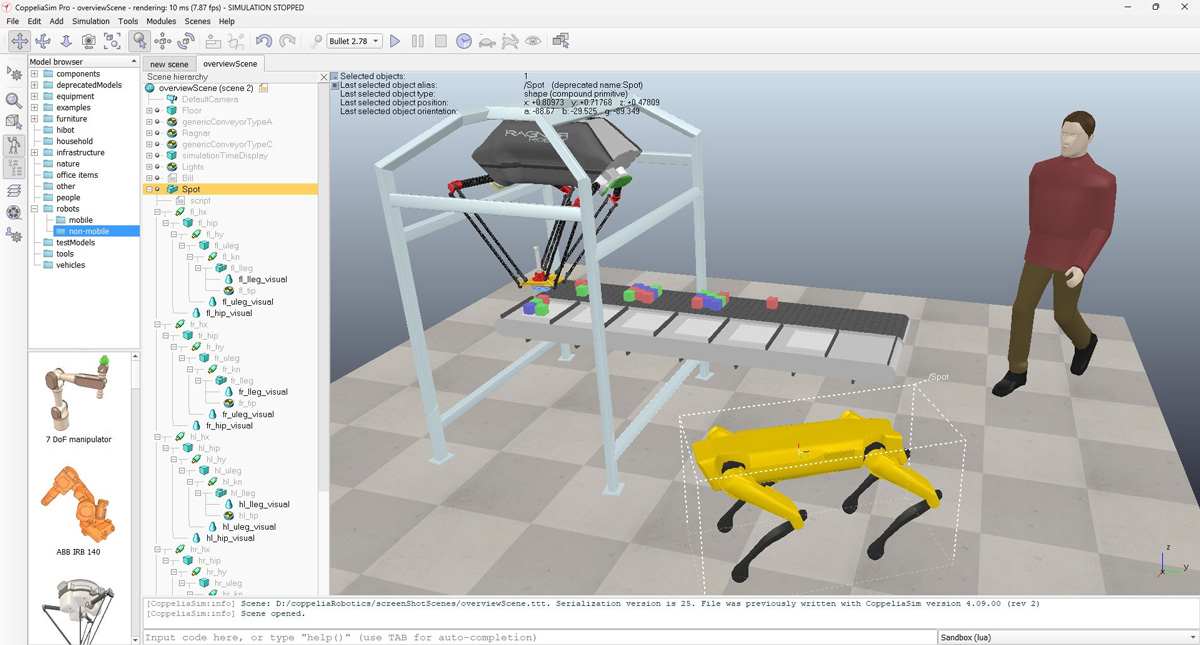
Task: Expand the Ragnar node in hierarchy
Action: pos(150,133)
